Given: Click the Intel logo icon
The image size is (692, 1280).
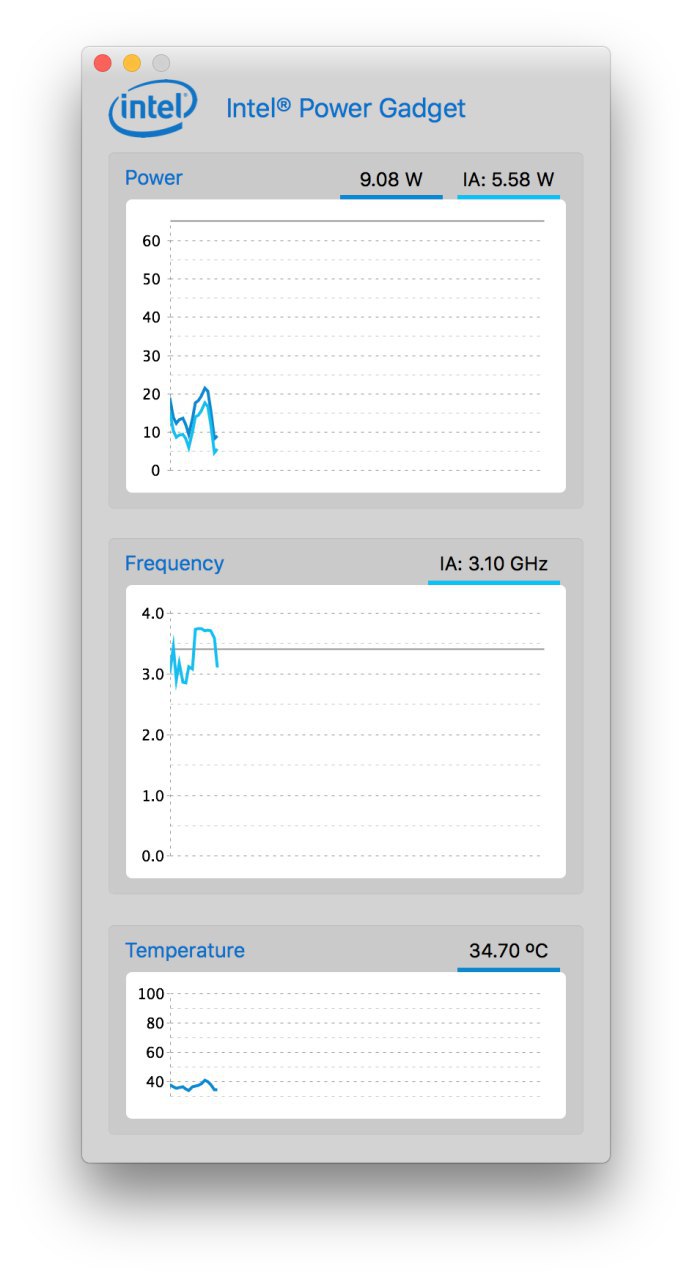Looking at the screenshot, I should point(152,108).
